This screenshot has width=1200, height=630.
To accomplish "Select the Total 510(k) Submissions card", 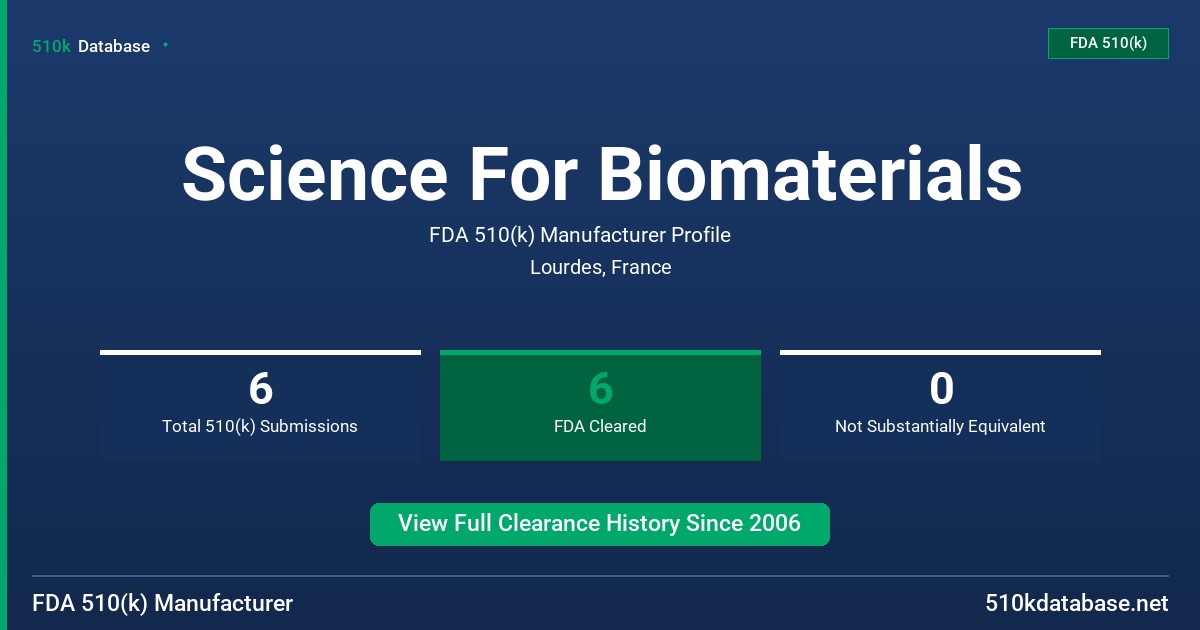I will (260, 406).
